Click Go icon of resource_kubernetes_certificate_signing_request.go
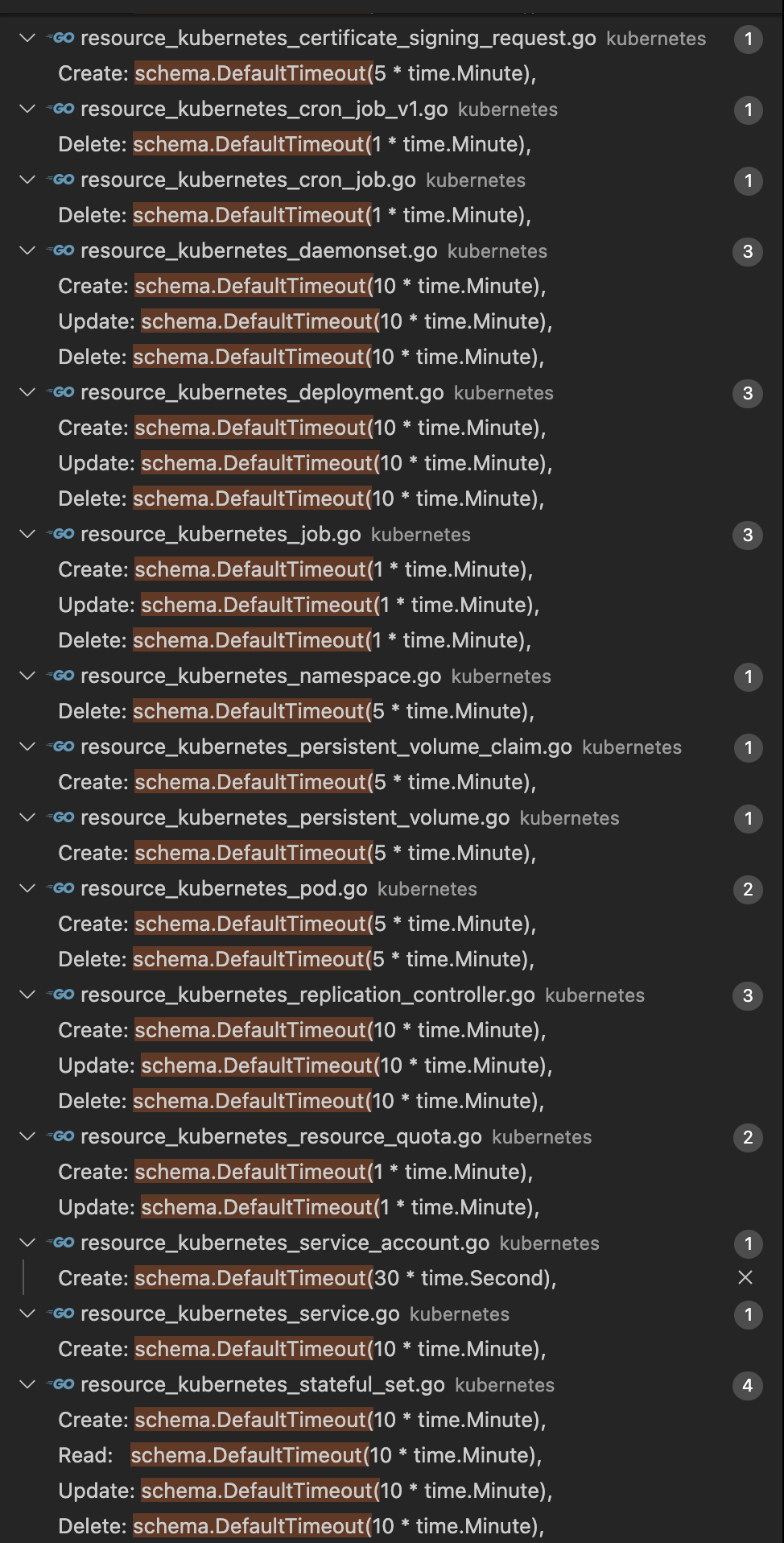This screenshot has width=784, height=1543. tap(61, 38)
